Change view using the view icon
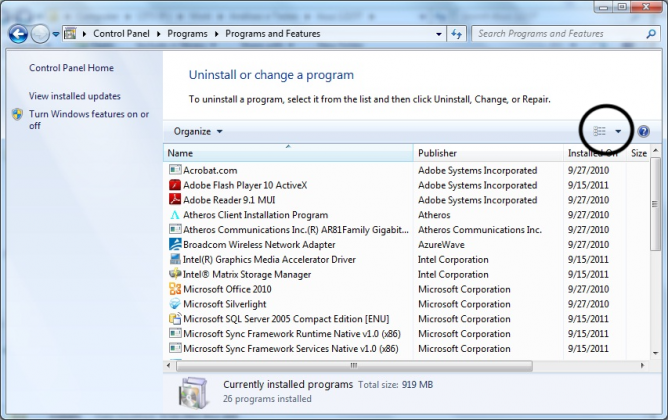This screenshot has width=668, height=420. pyautogui.click(x=599, y=131)
